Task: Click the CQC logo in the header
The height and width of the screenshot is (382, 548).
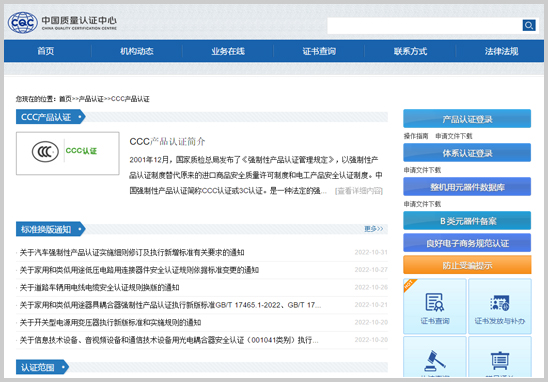Action: point(62,22)
